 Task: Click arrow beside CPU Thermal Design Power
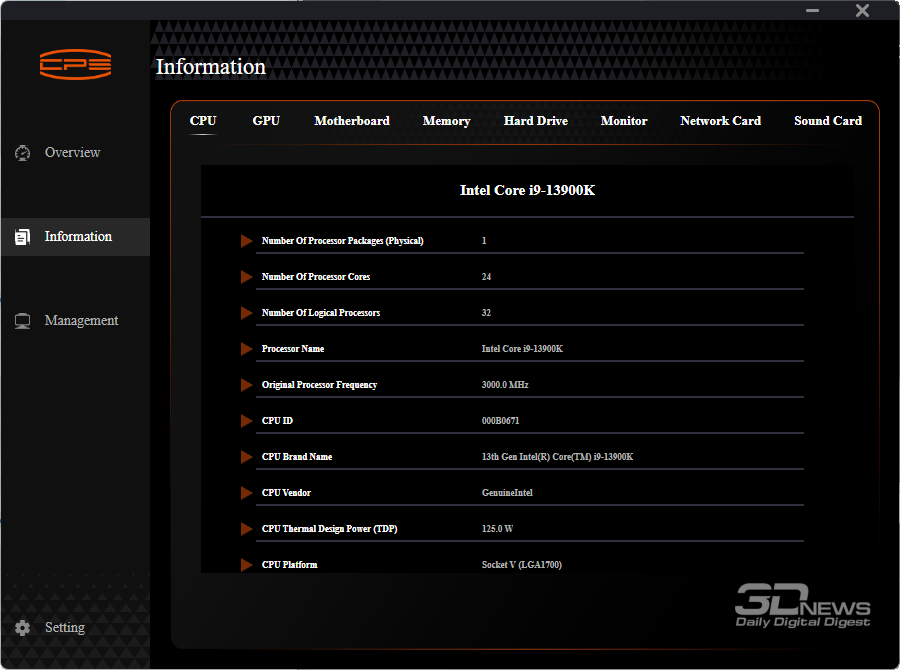(246, 529)
